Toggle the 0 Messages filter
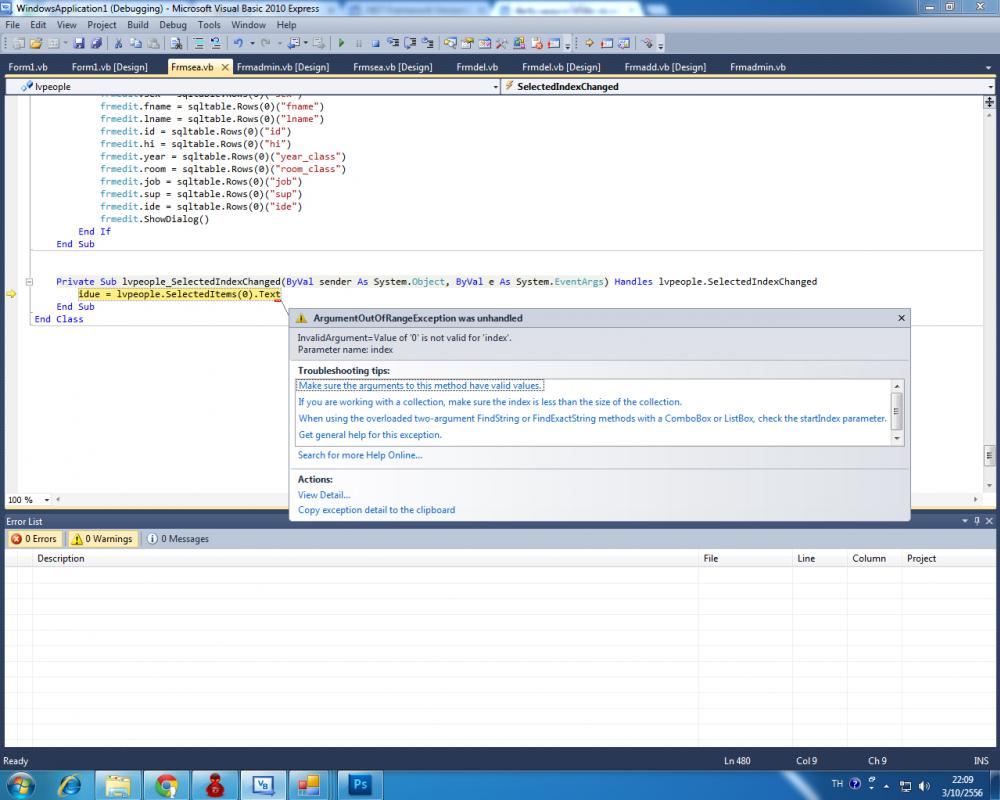The width and height of the screenshot is (1000, 800). point(178,539)
